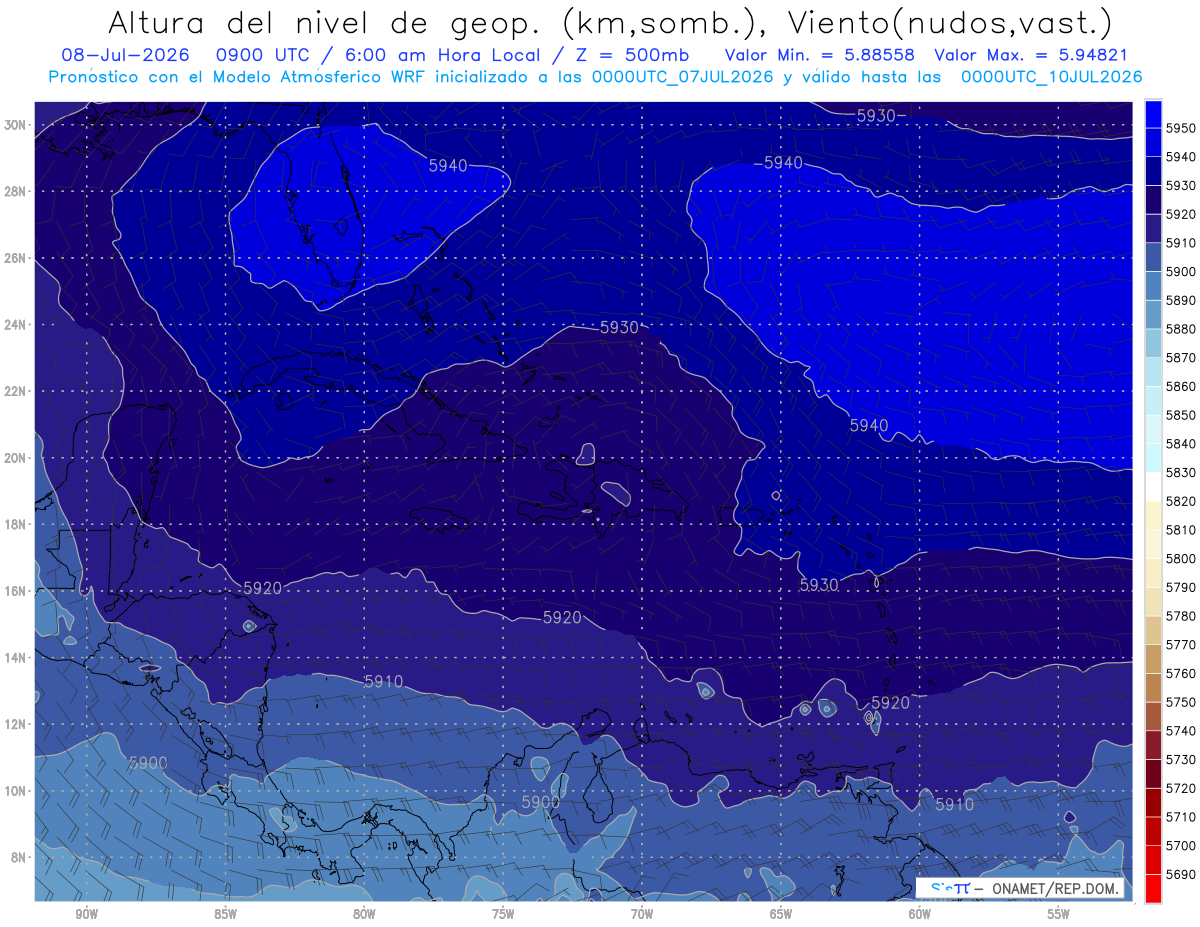This screenshot has width=1200, height=927.
Task: Click the '65W' longitude axis label
Action: click(x=781, y=914)
